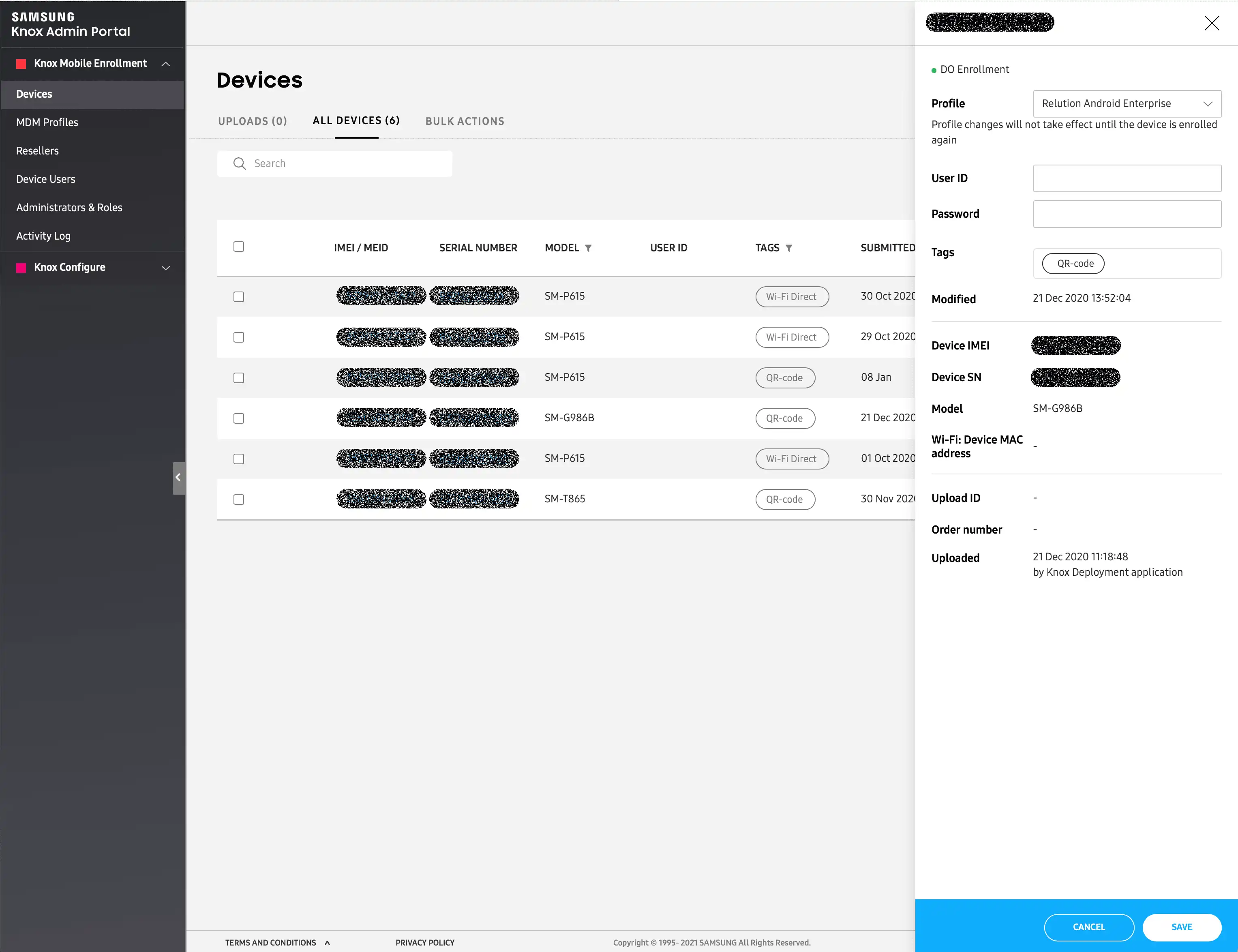
Task: Select the SM-T865 device checkbox
Action: (x=238, y=499)
